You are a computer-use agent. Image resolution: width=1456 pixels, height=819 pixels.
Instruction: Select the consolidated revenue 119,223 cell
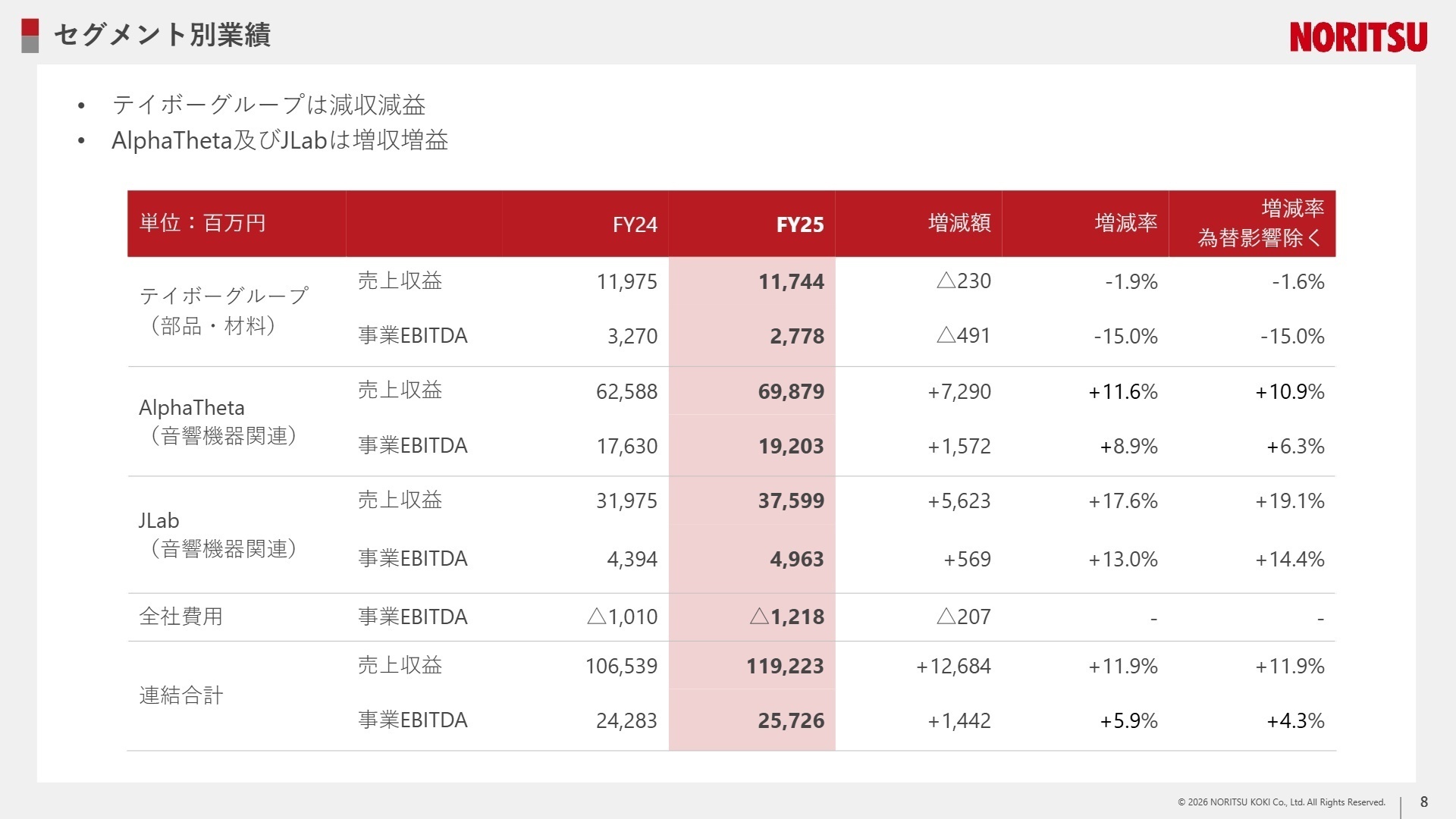[x=784, y=666]
